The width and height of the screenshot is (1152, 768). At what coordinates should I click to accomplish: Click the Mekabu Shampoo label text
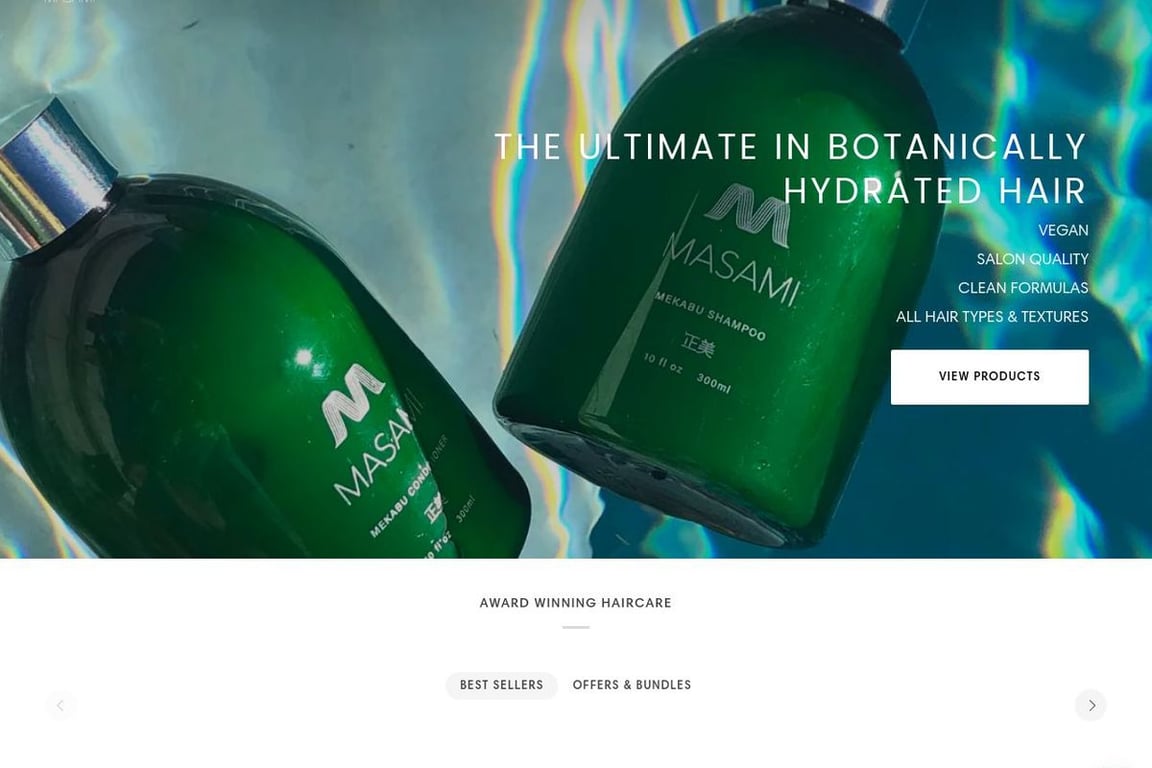710,316
